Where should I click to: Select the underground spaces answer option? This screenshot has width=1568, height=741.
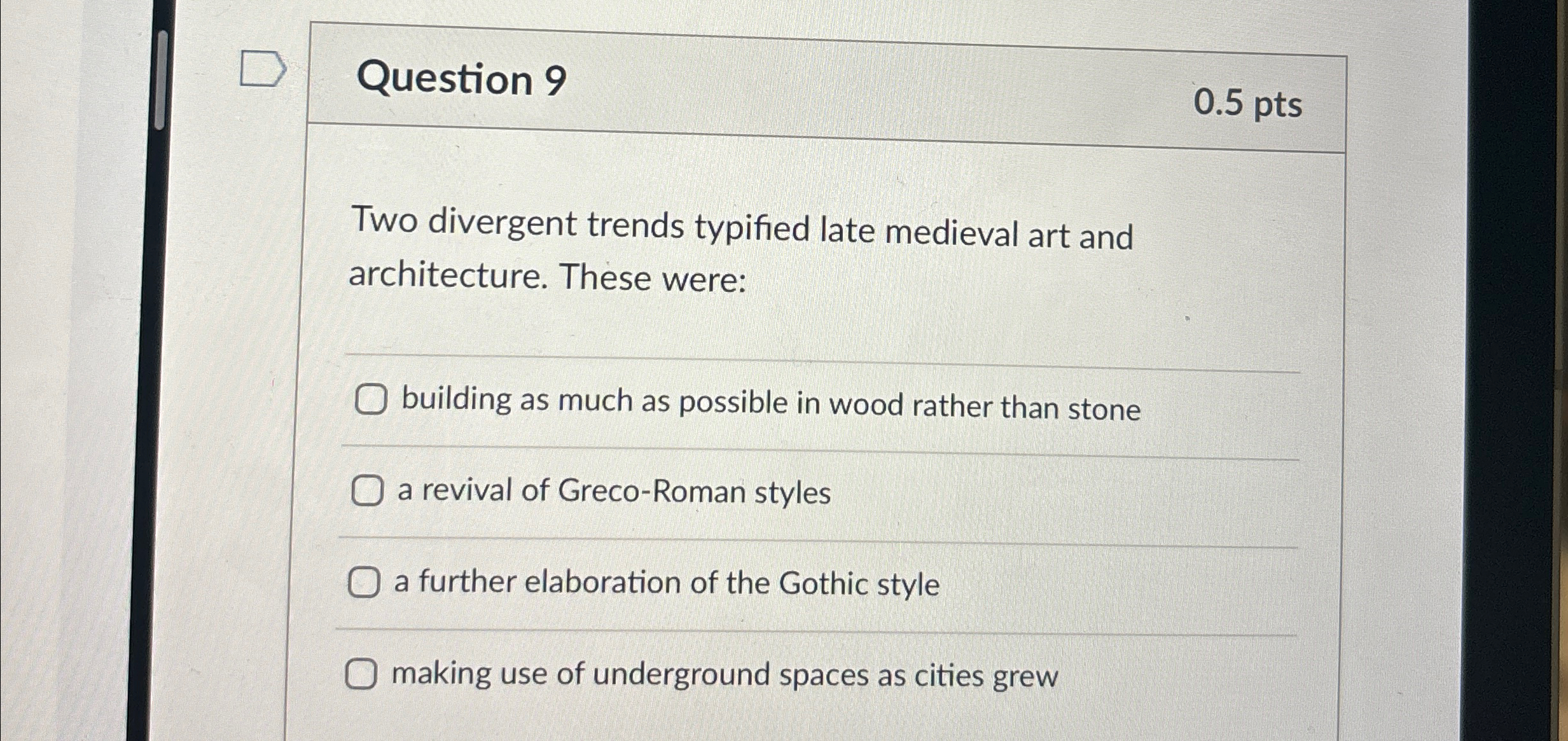click(x=363, y=674)
